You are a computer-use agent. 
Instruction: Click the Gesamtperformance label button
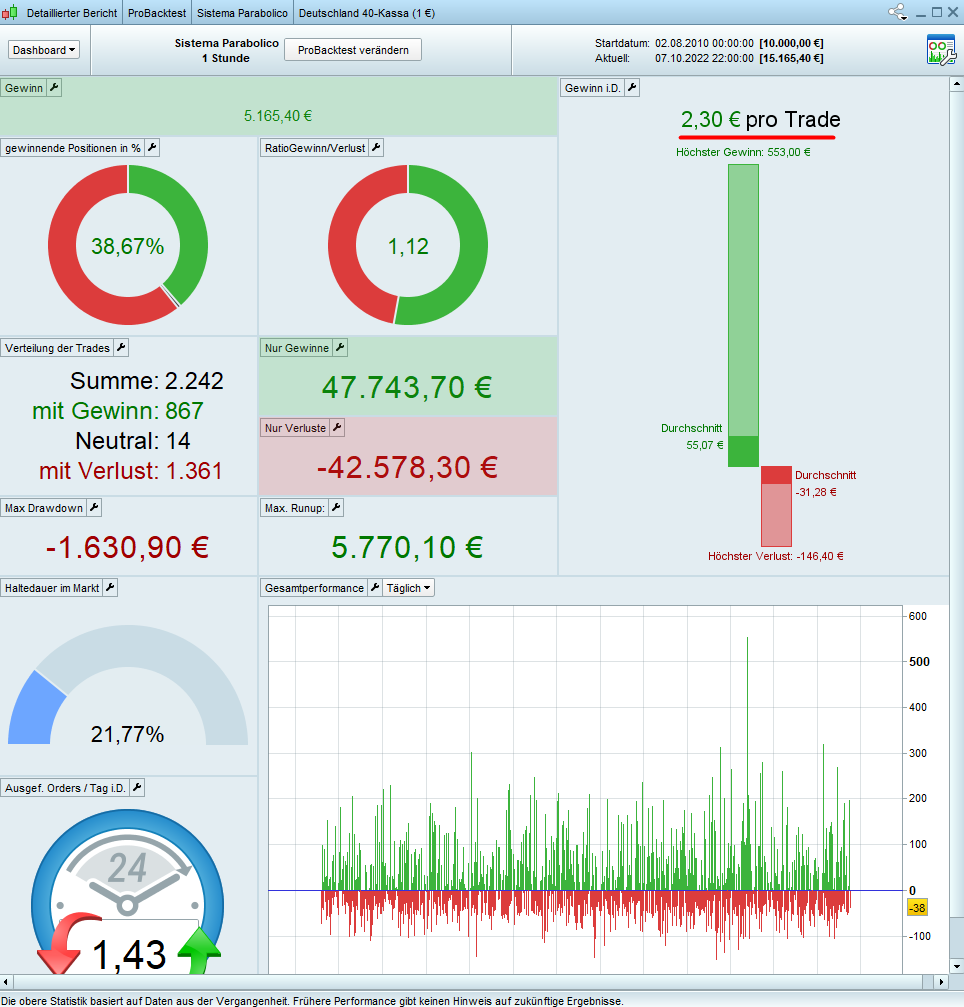(x=314, y=588)
